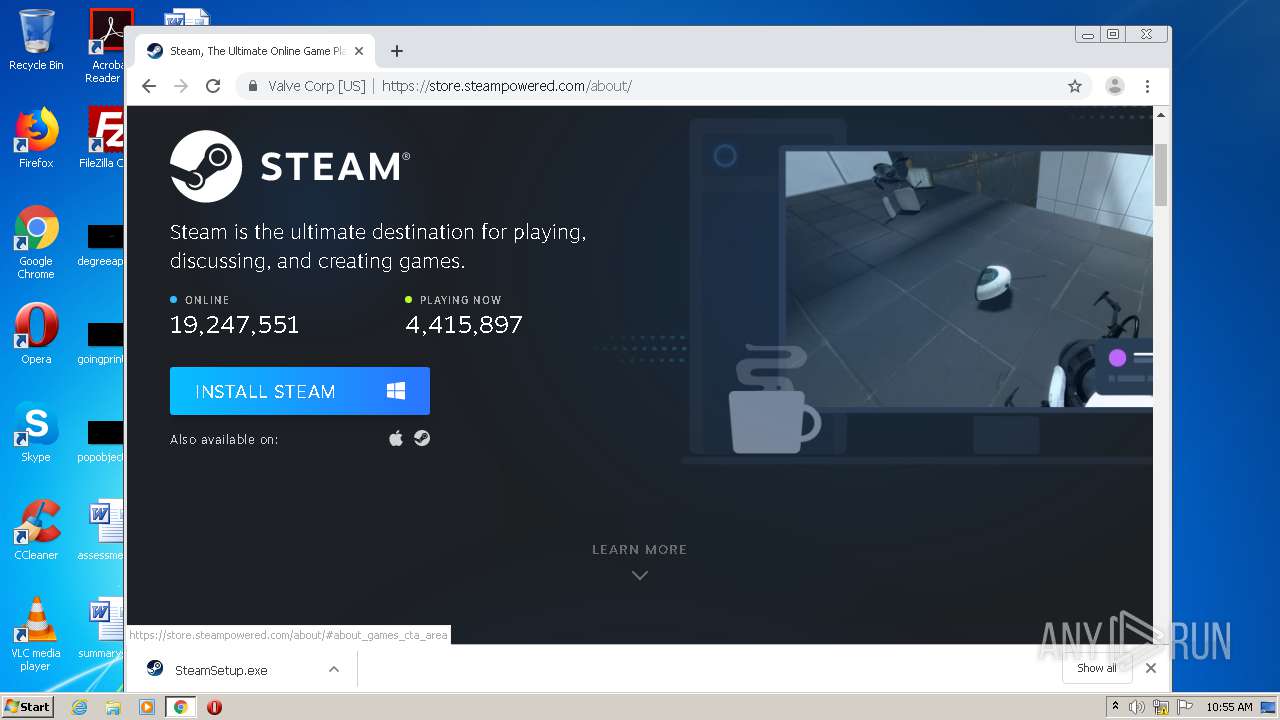Open the Firefox desktop shortcut

[36, 137]
